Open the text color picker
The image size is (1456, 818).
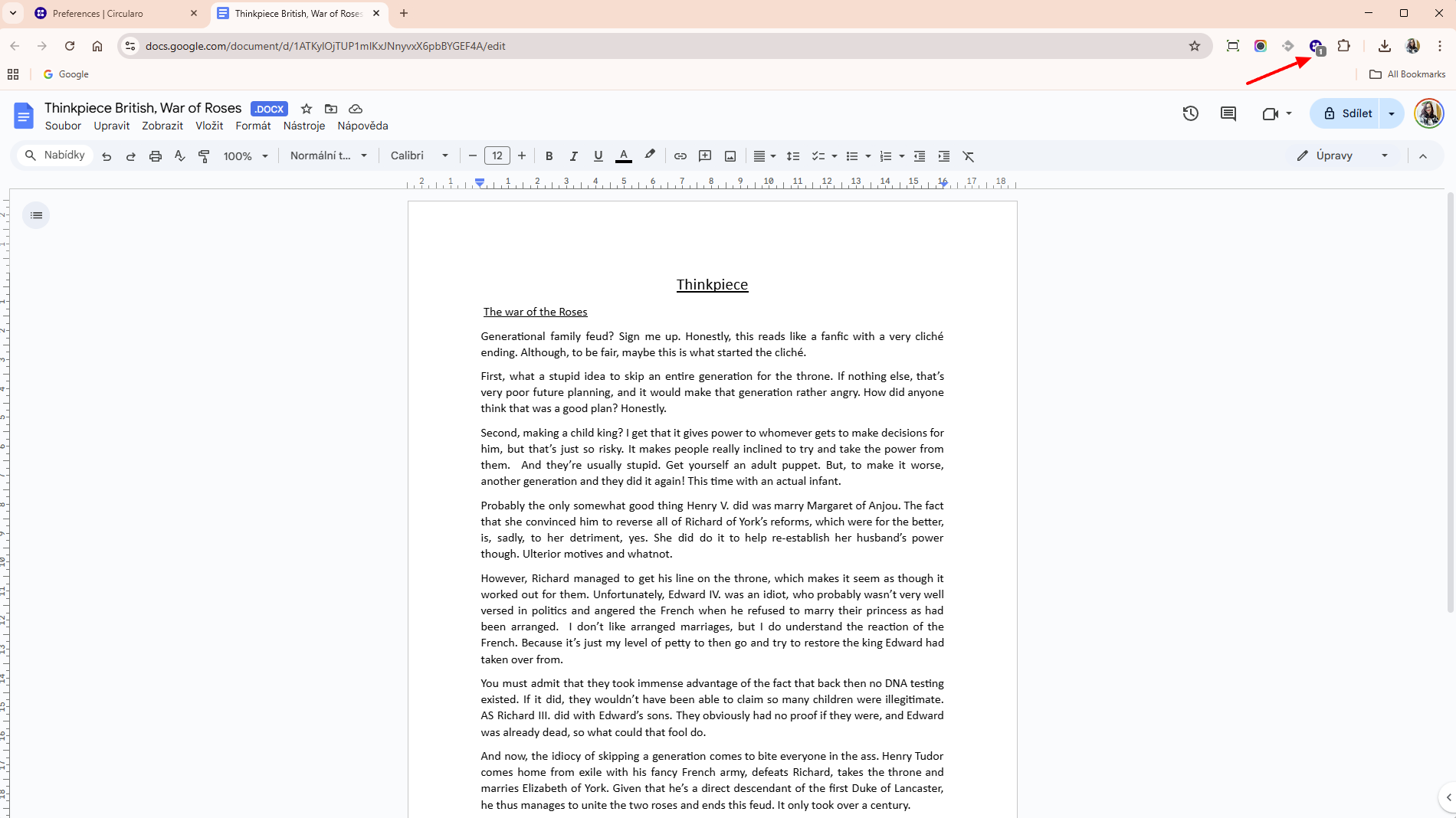[x=624, y=156]
